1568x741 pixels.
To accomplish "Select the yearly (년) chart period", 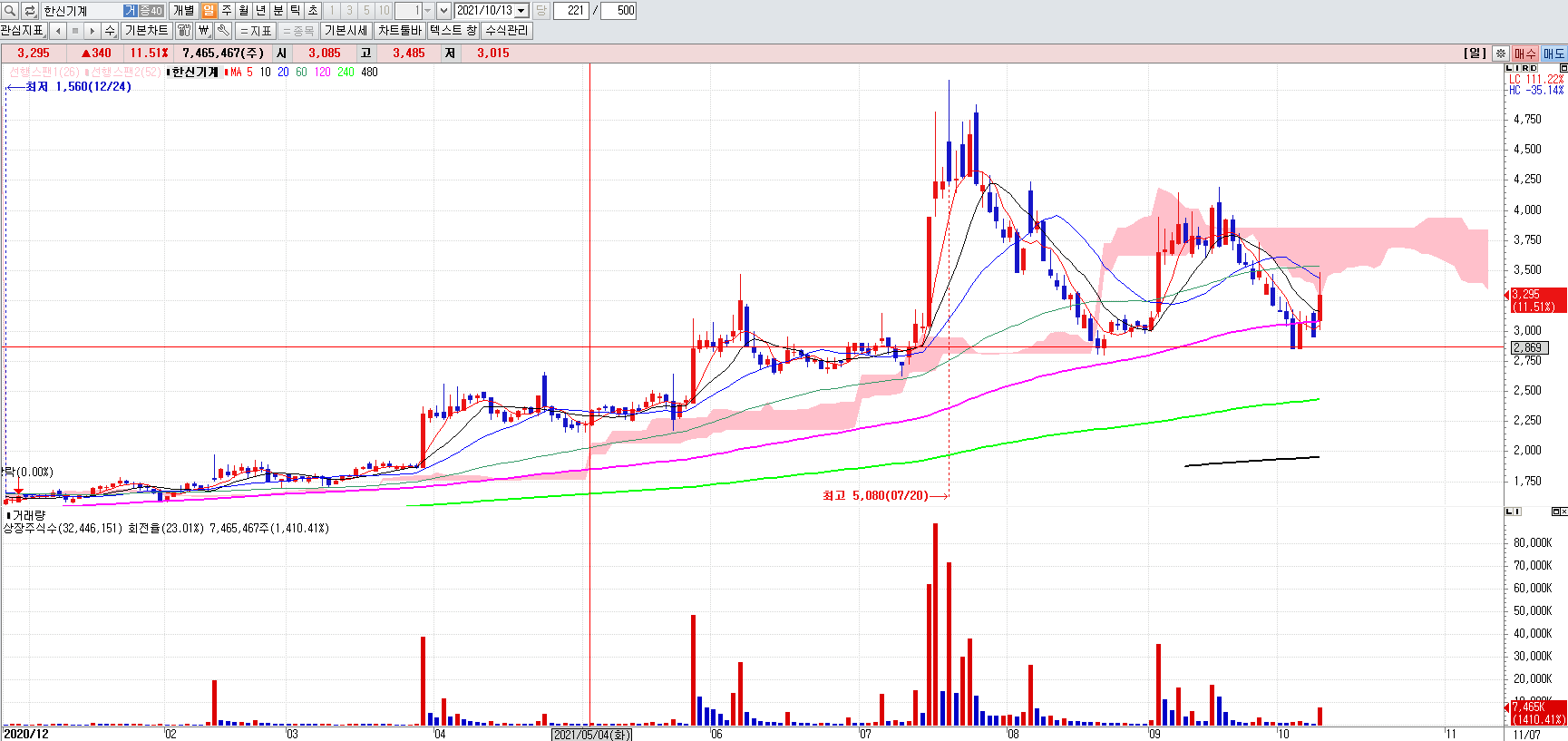I will 261,10.
